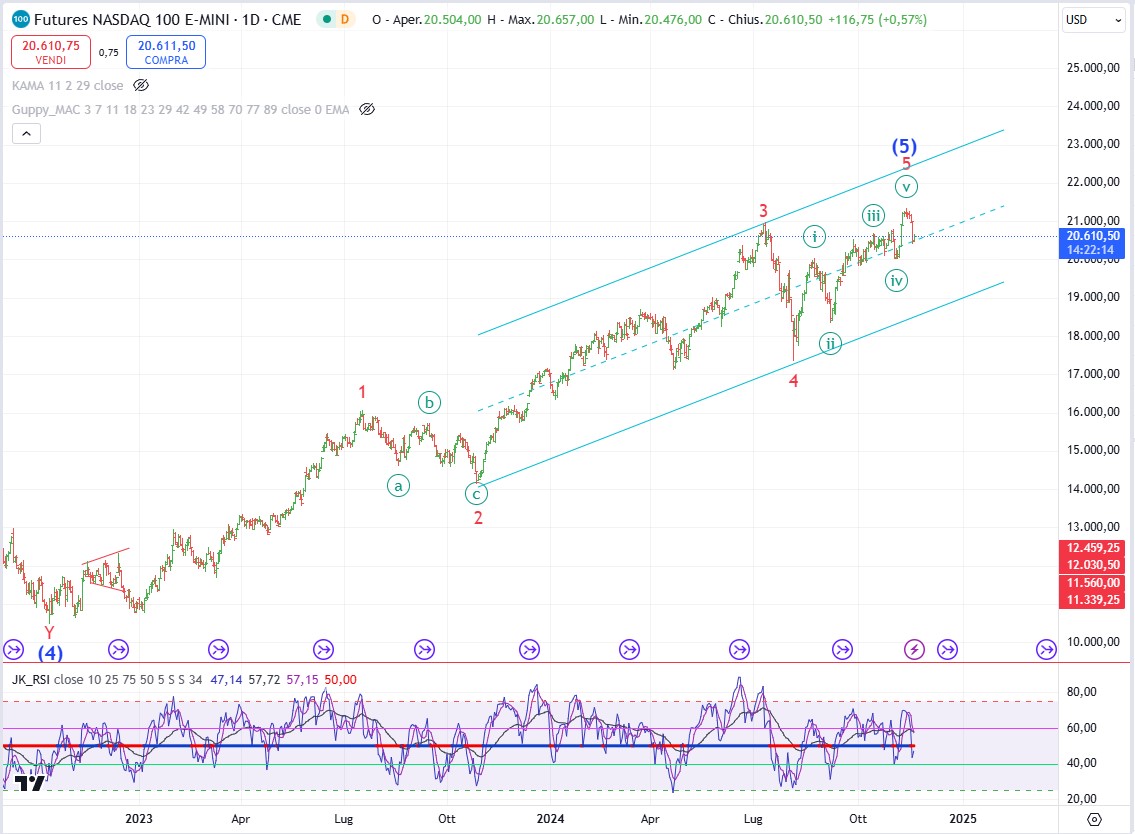Click the min price value 20.476,00
This screenshot has height=834, width=1135.
tap(673, 20)
